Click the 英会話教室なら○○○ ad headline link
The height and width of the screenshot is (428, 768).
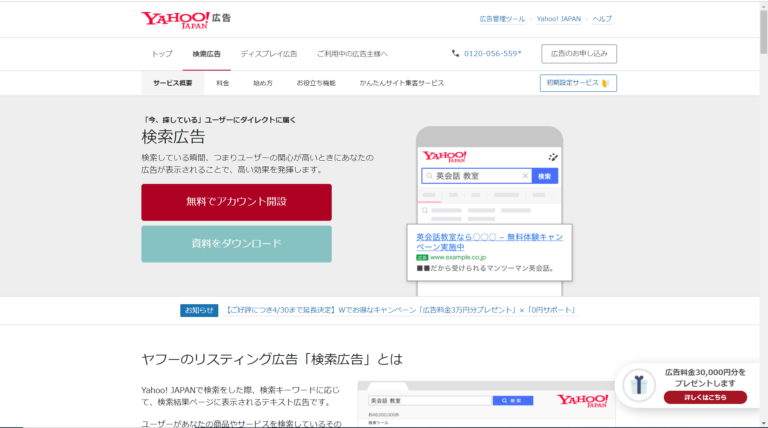coord(489,242)
